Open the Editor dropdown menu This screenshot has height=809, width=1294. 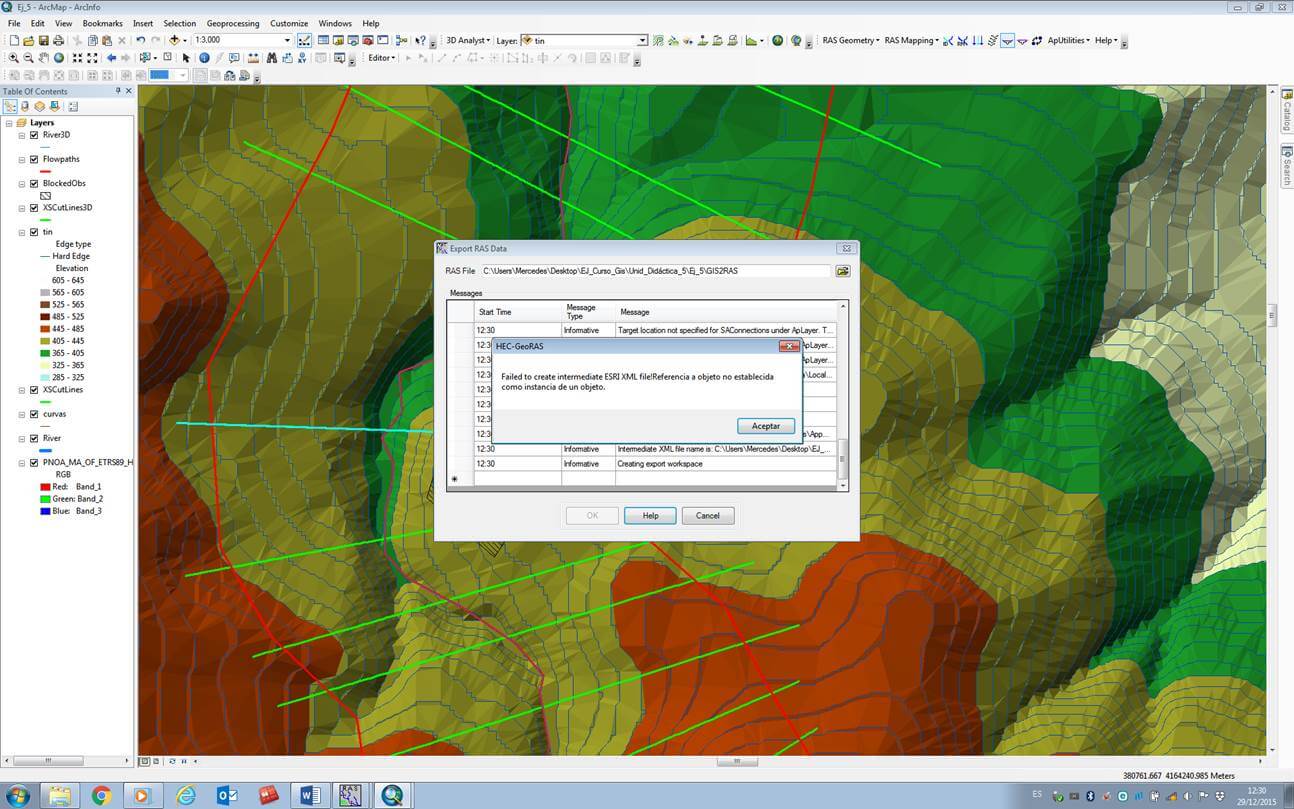click(382, 58)
